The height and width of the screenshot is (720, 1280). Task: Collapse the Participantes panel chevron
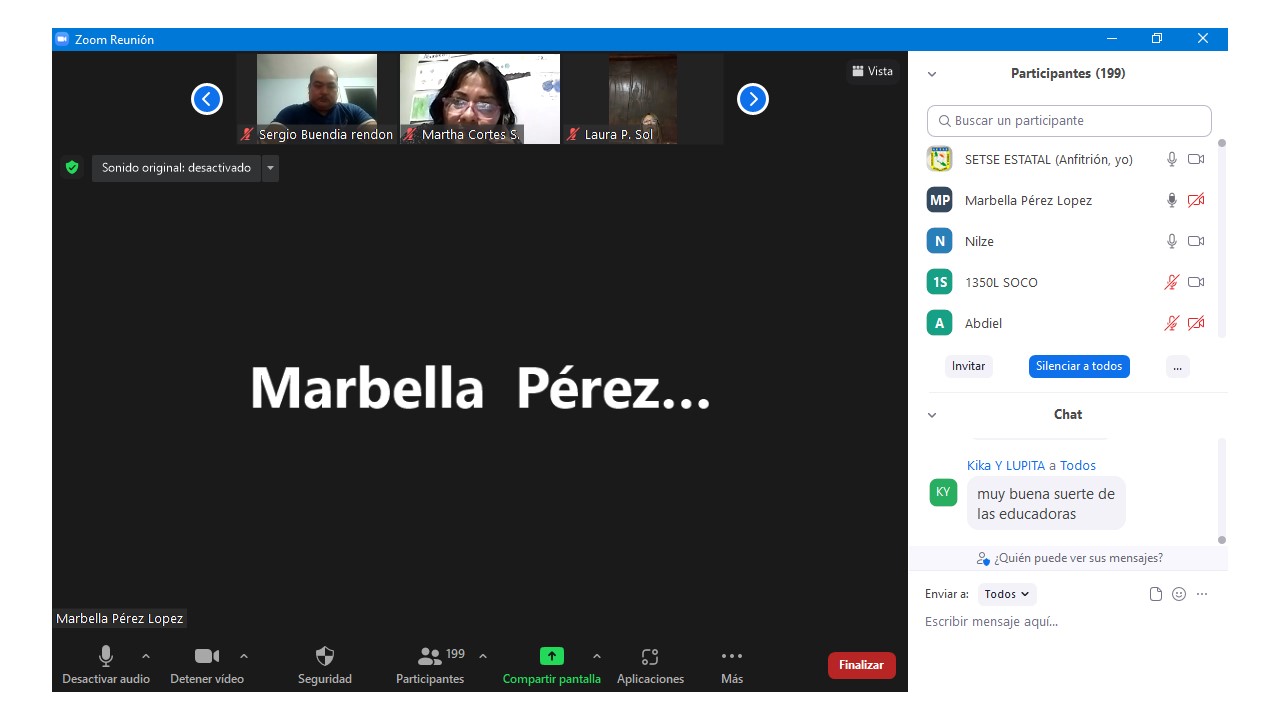[x=932, y=74]
